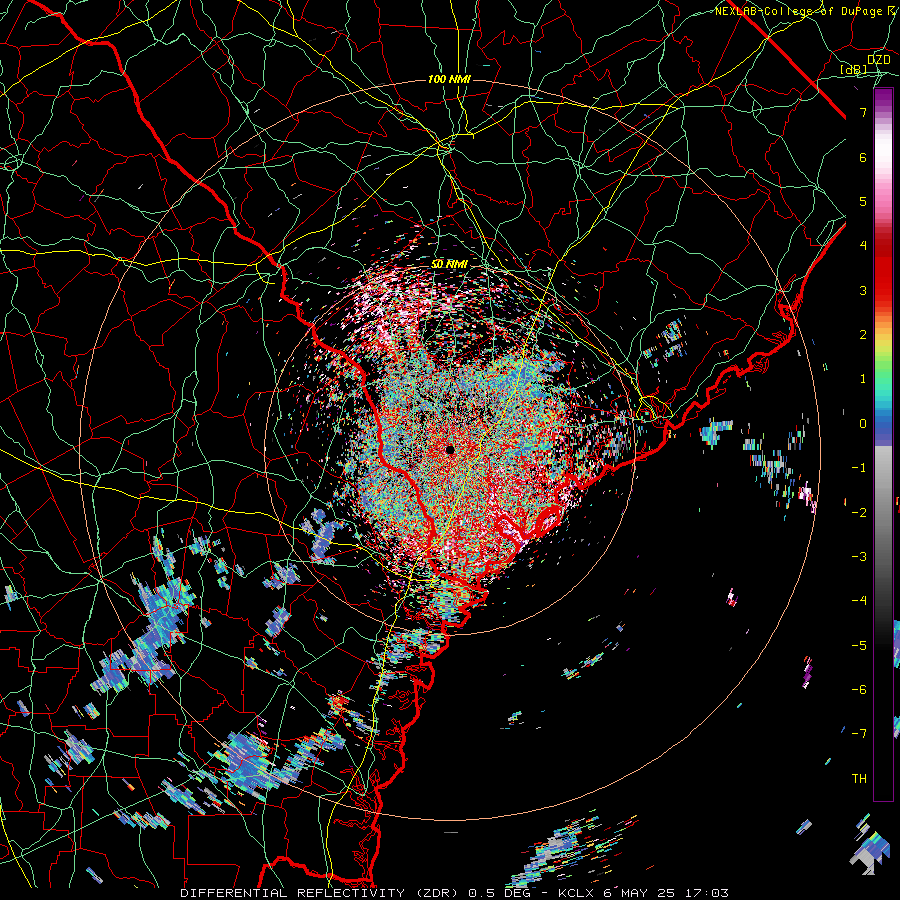Click the '-5' value on the ZDR scale

point(859,645)
